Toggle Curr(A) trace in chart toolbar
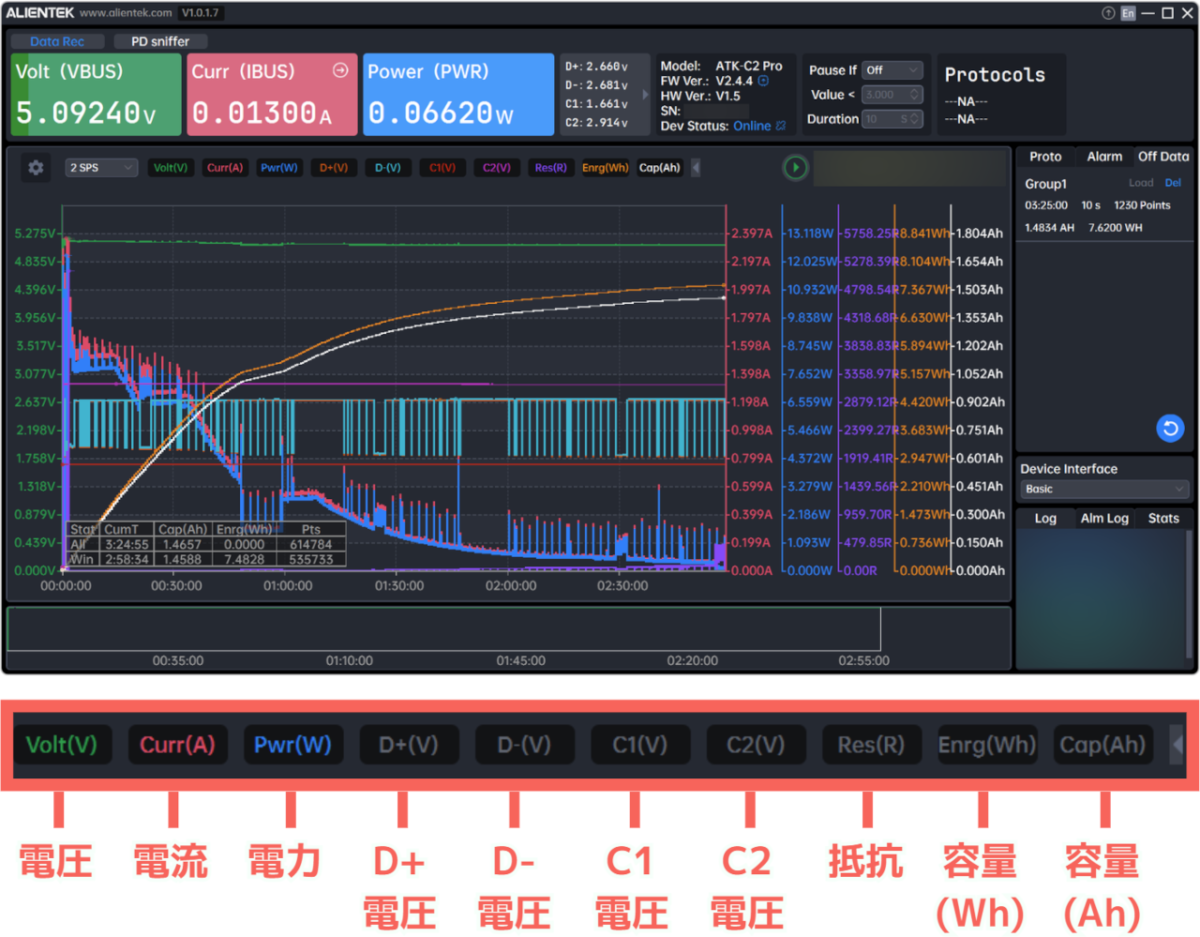Screen dimensions: 1200x937 point(225,168)
